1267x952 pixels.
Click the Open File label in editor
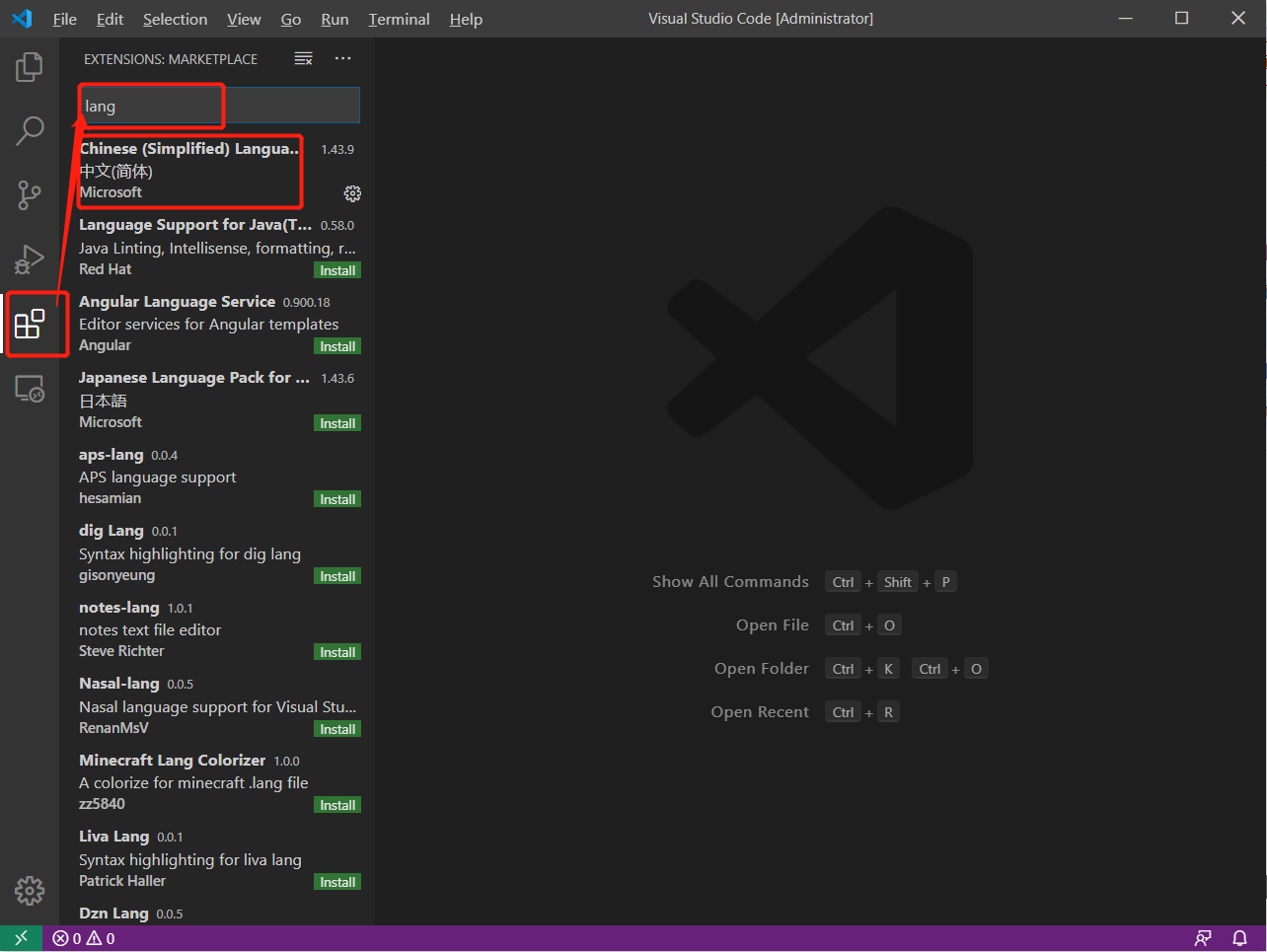pos(773,625)
